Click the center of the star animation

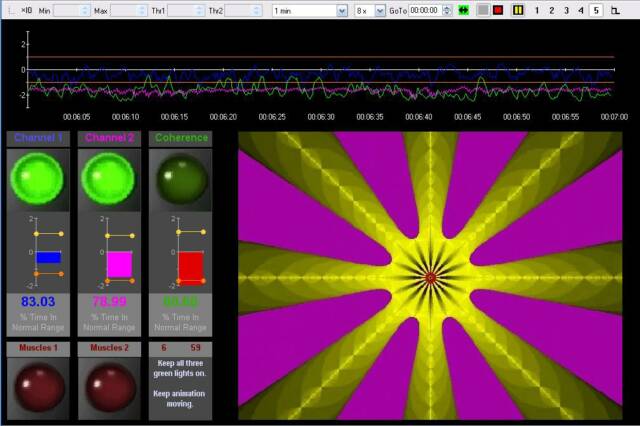pos(430,277)
